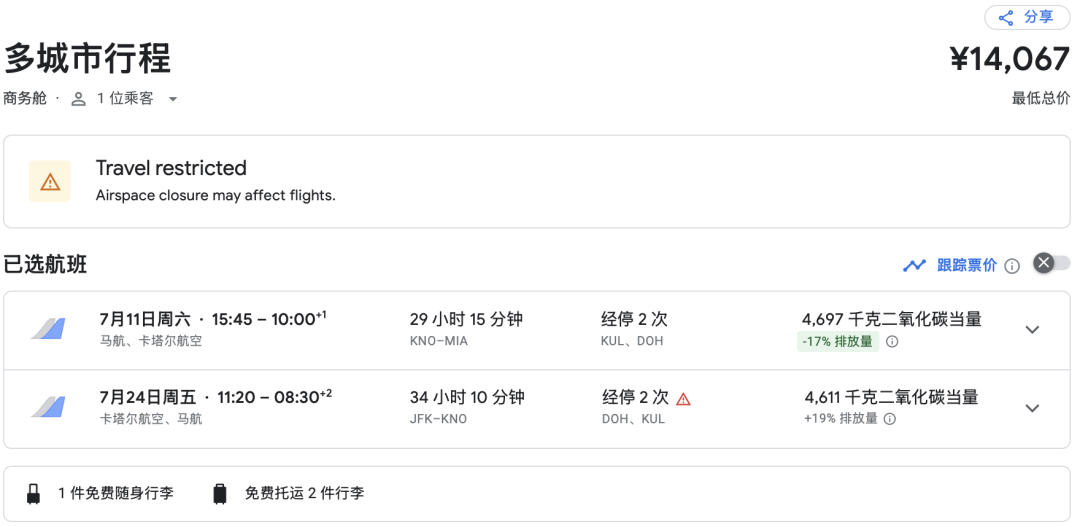This screenshot has height=527, width=1080.
Task: Toggle the price tracking switch on
Action: (x=1051, y=263)
